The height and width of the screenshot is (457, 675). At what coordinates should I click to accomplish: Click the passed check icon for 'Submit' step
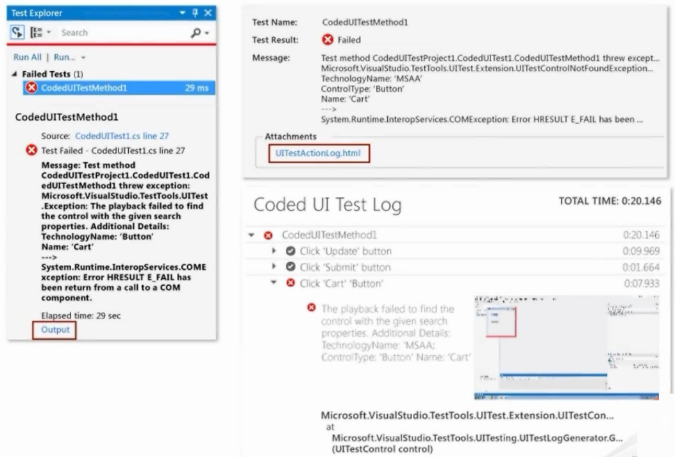pyautogui.click(x=291, y=267)
